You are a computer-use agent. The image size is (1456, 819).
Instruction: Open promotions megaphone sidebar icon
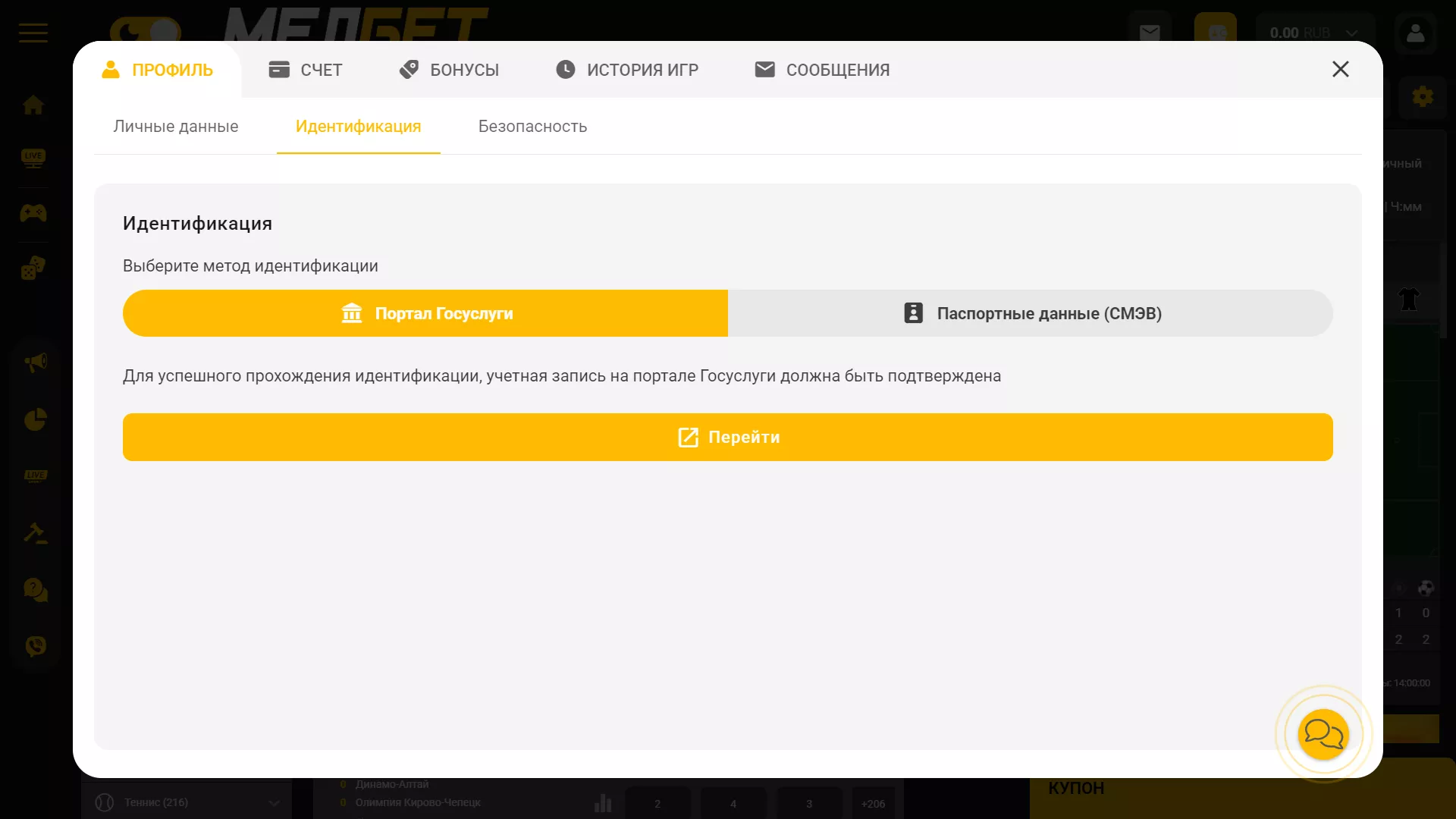coord(35,362)
